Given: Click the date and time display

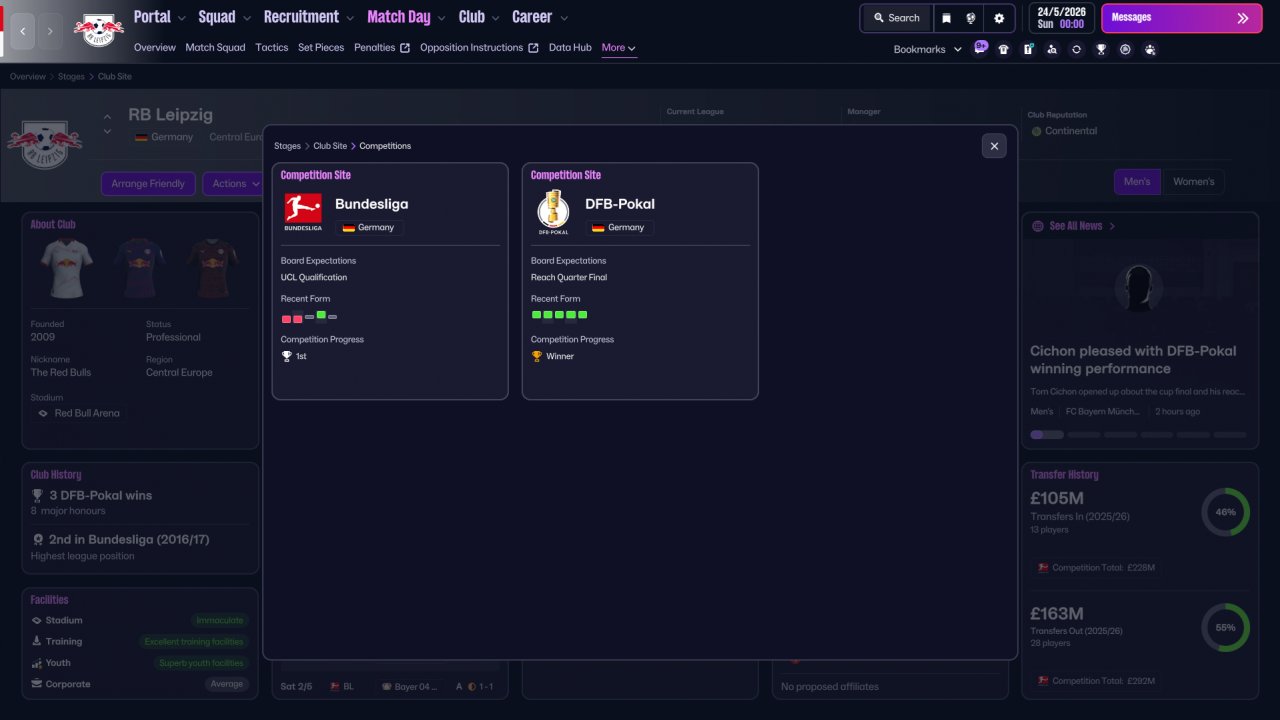Looking at the screenshot, I should 1061,18.
